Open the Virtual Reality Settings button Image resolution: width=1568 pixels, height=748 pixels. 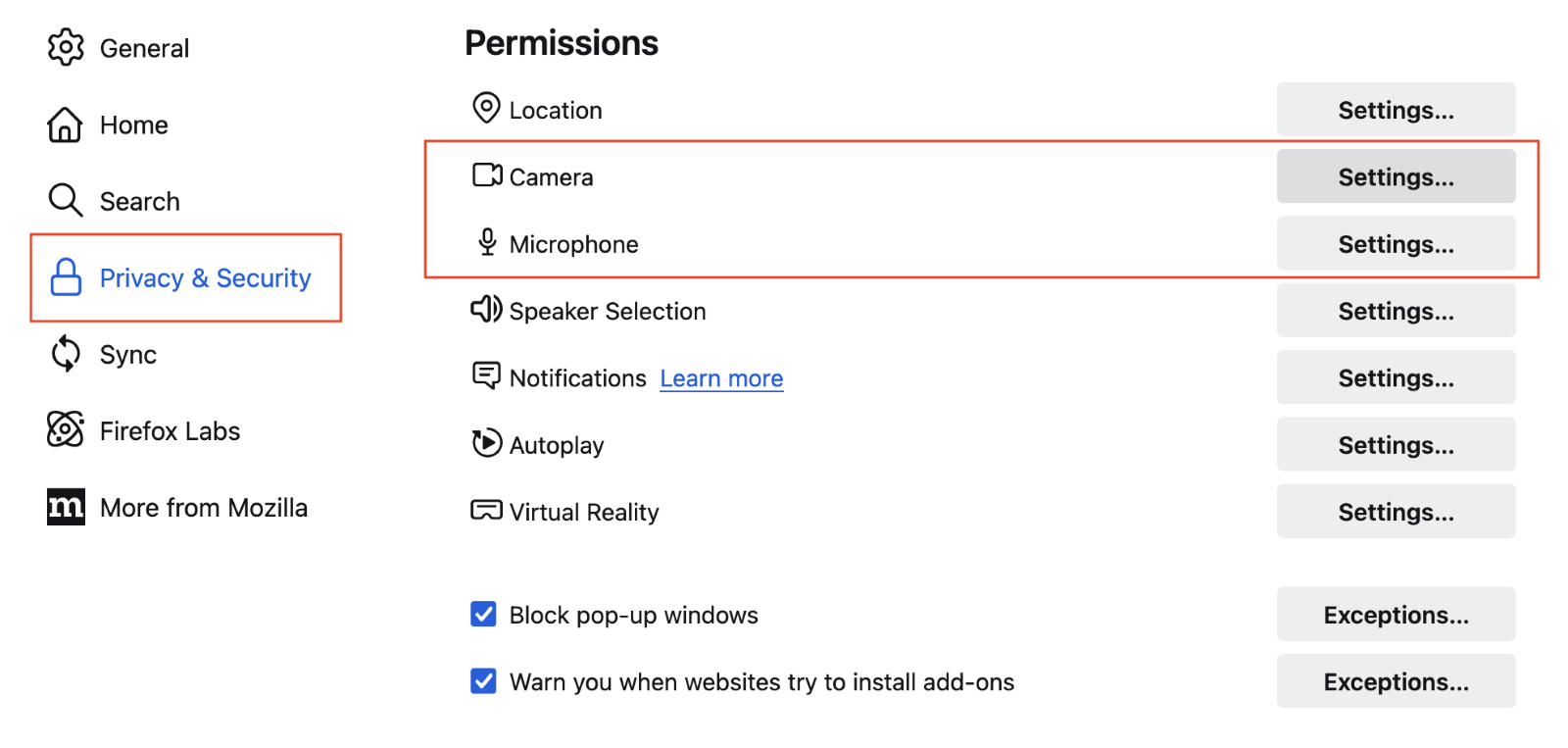[1396, 511]
